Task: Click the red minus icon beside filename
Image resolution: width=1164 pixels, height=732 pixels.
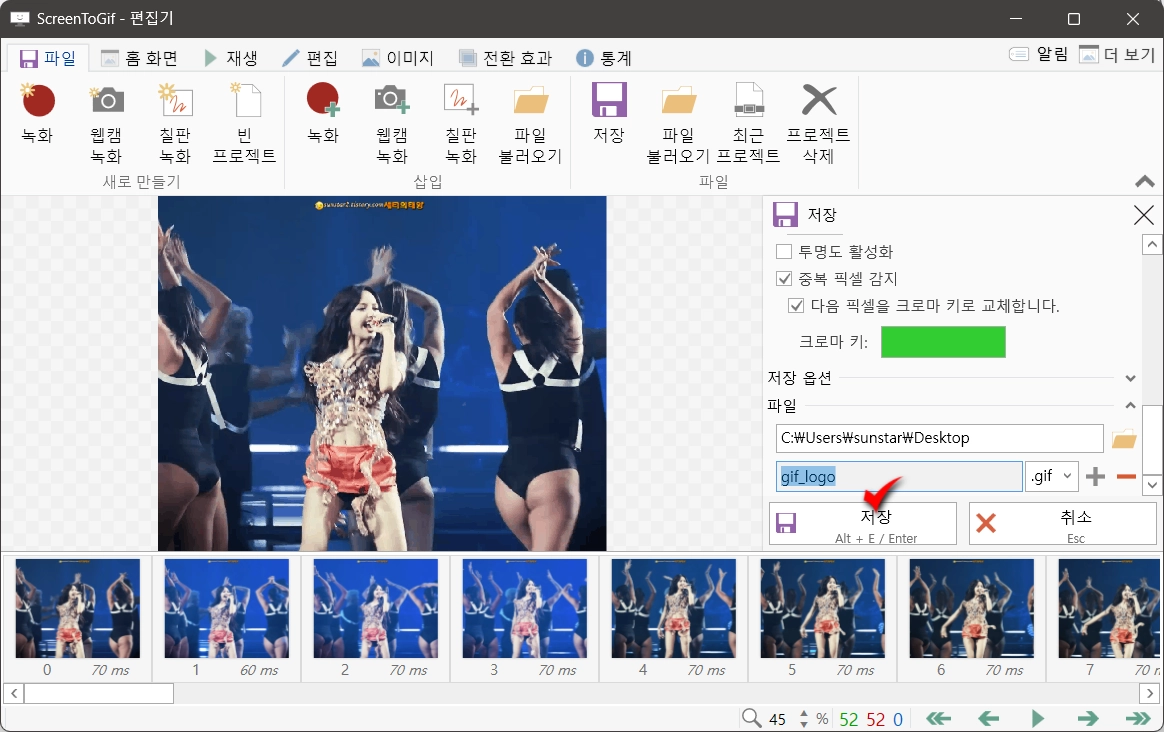Action: (1126, 477)
